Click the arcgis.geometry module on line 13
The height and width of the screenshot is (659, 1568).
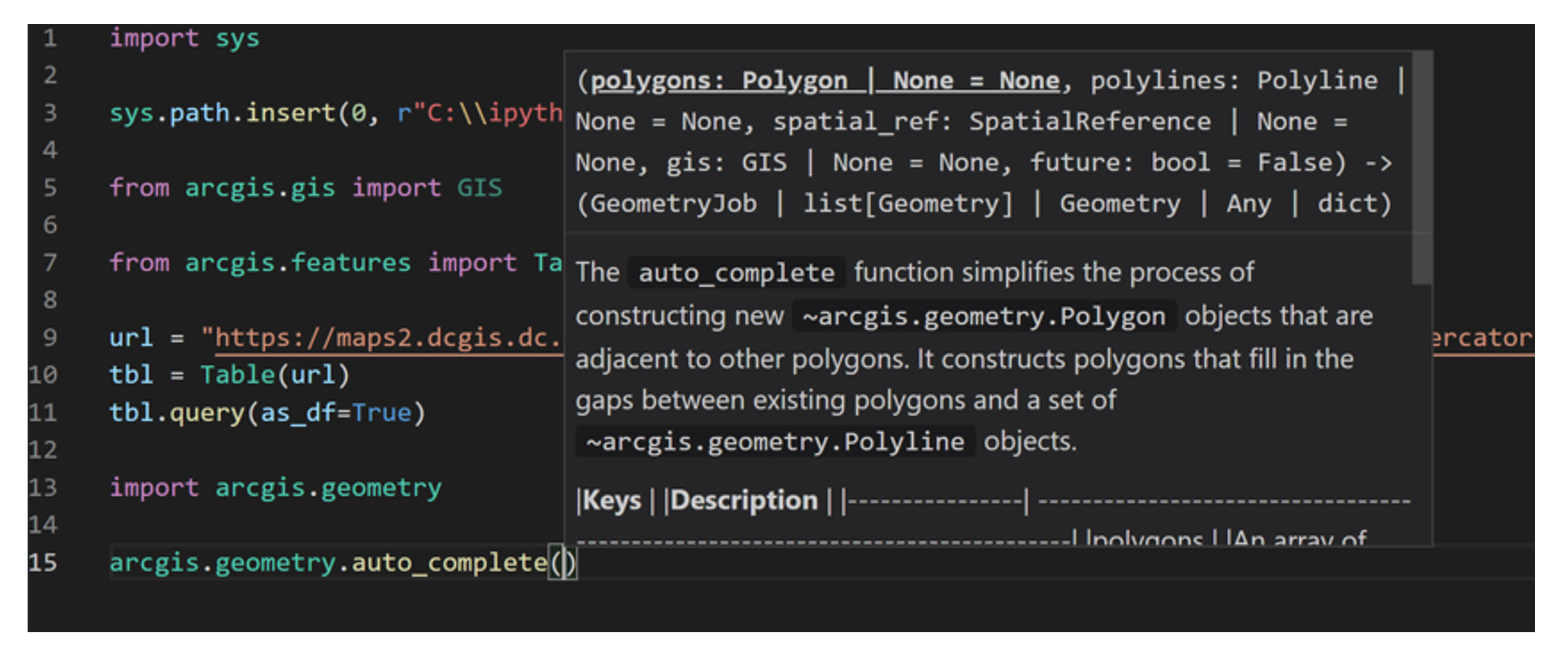click(328, 488)
